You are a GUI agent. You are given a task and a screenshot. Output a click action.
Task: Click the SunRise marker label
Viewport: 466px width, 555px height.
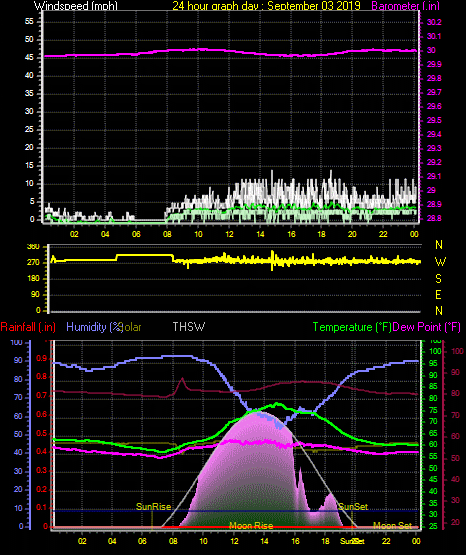click(153, 507)
